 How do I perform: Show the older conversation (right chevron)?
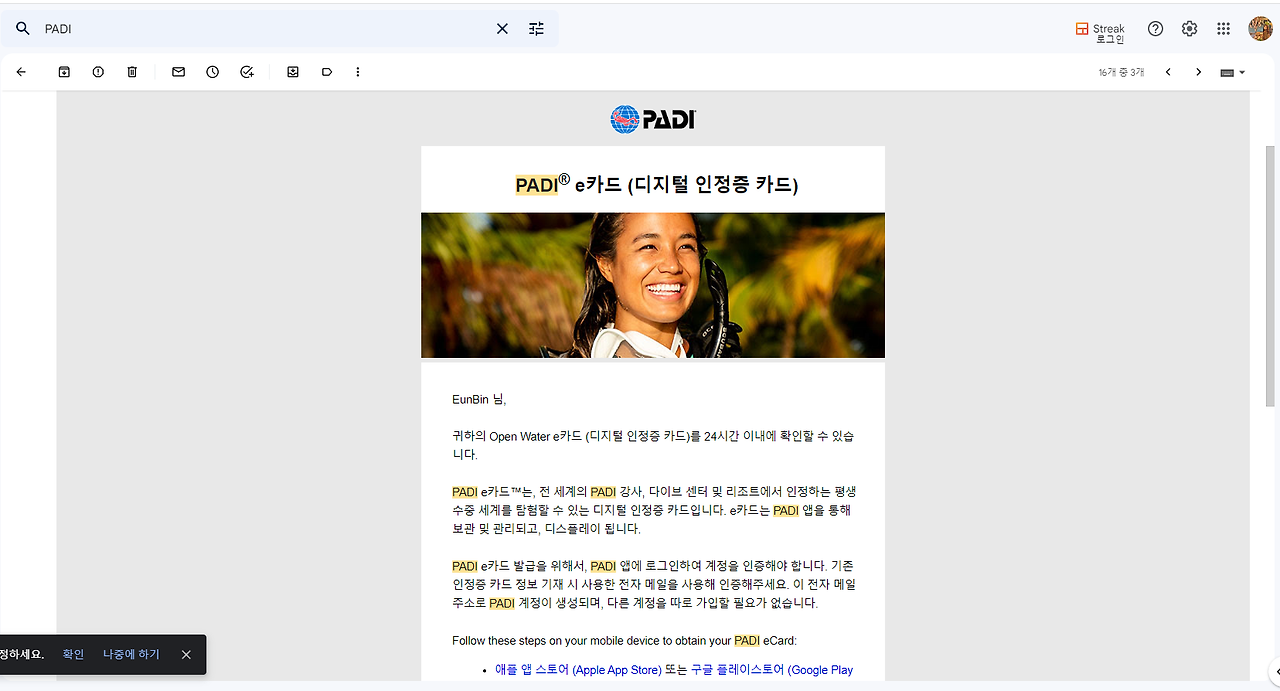pos(1198,72)
